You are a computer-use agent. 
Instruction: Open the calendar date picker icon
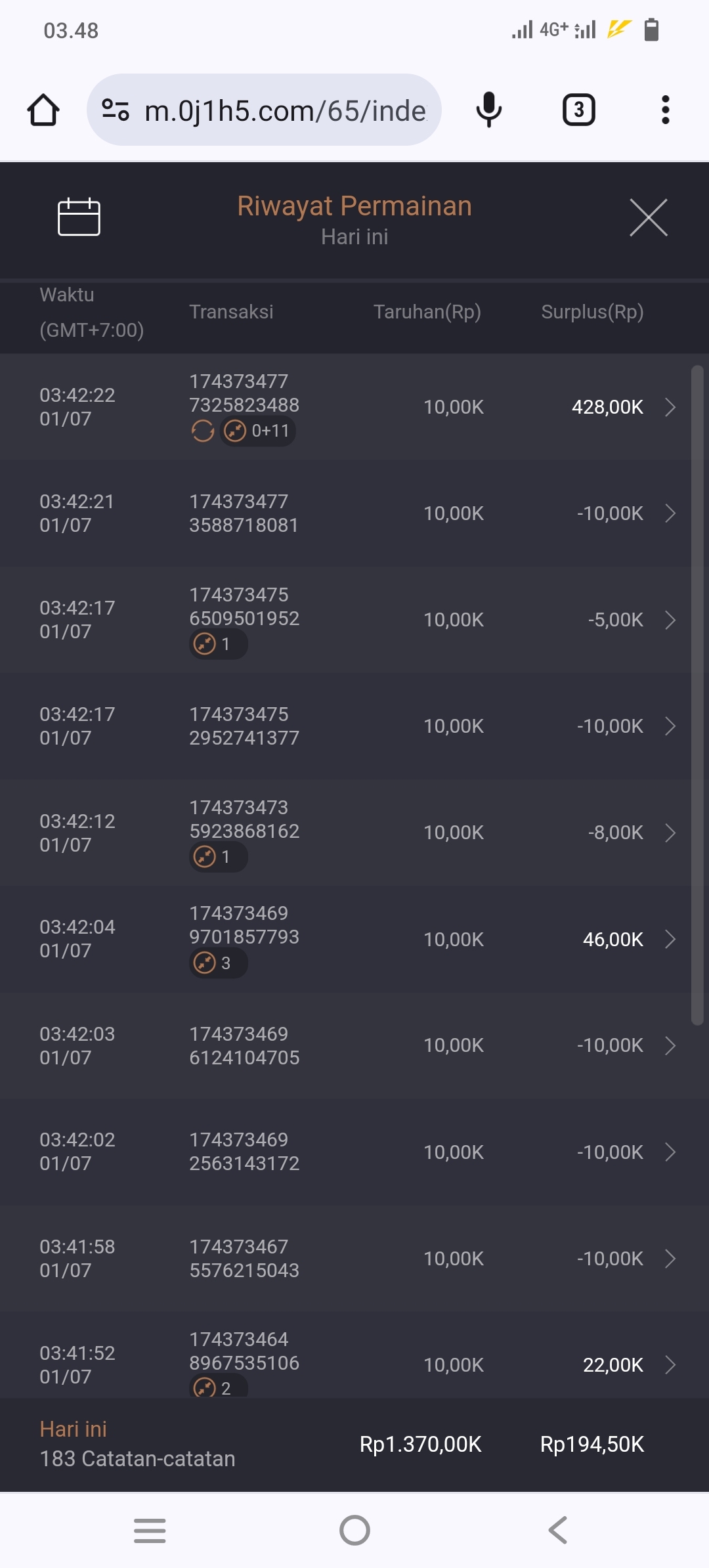pos(79,217)
